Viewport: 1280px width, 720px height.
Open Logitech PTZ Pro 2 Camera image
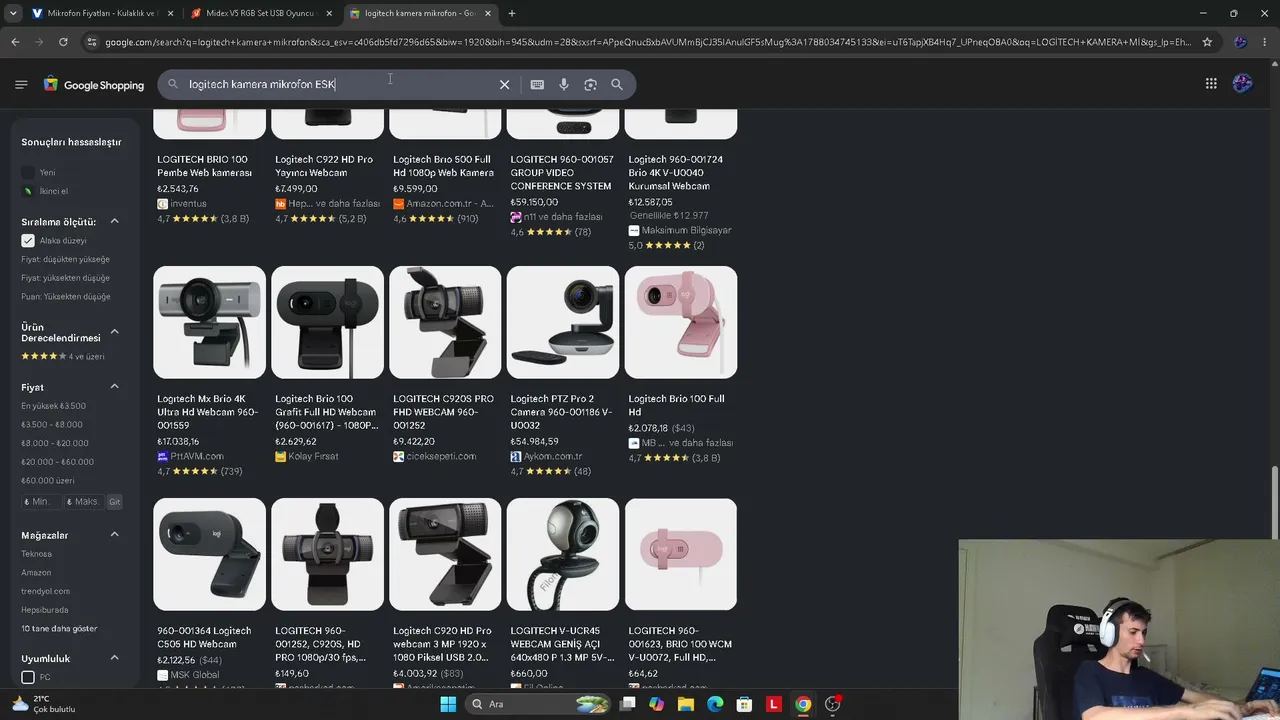coord(563,322)
